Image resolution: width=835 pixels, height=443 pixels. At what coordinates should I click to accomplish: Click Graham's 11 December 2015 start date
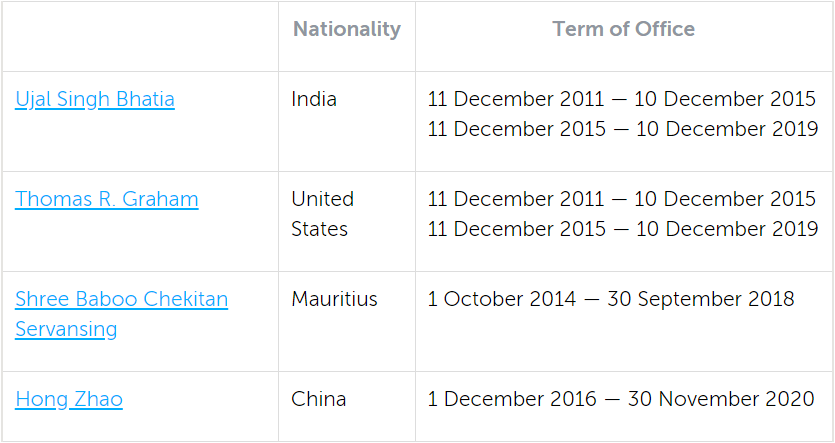click(516, 230)
